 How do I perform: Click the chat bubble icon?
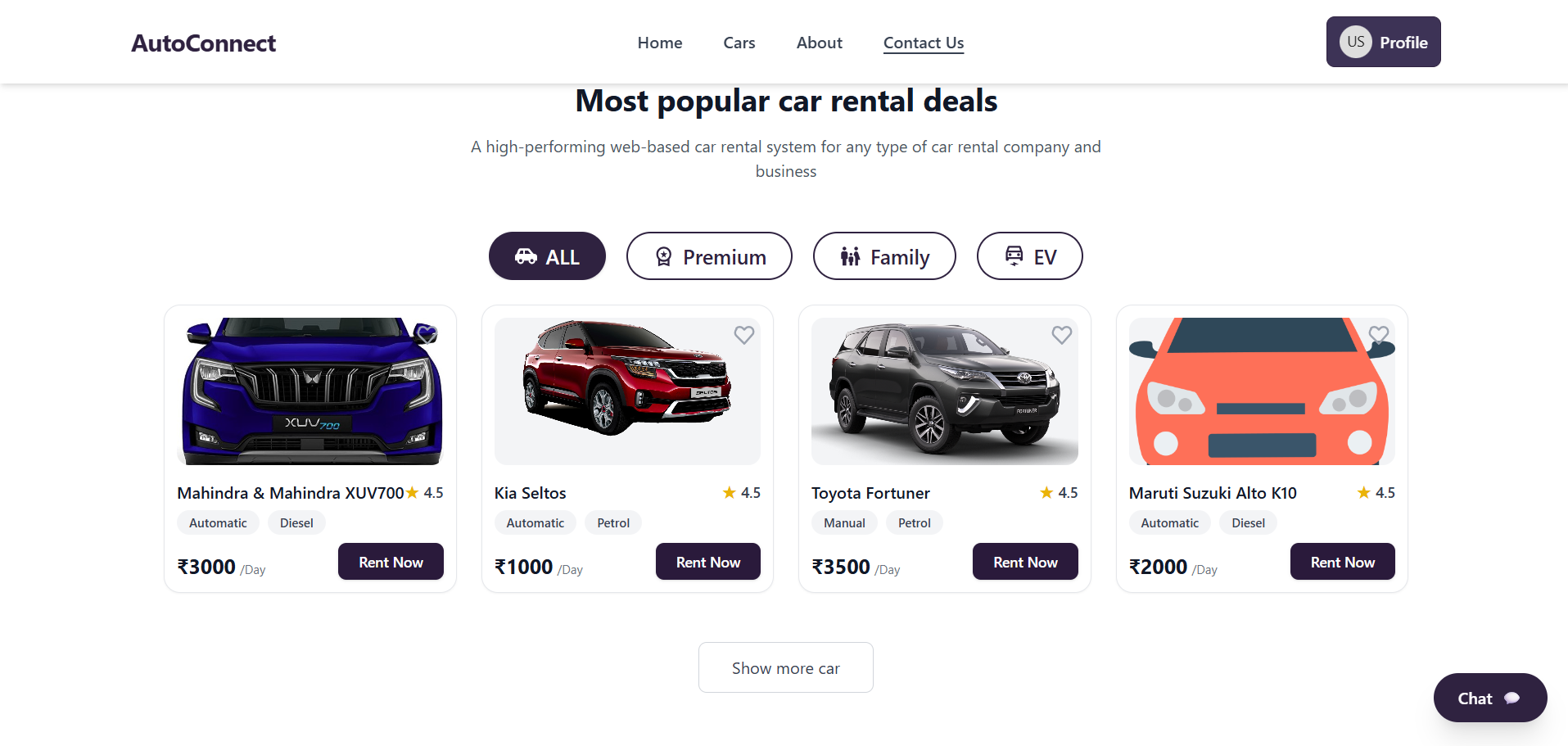pos(1512,699)
